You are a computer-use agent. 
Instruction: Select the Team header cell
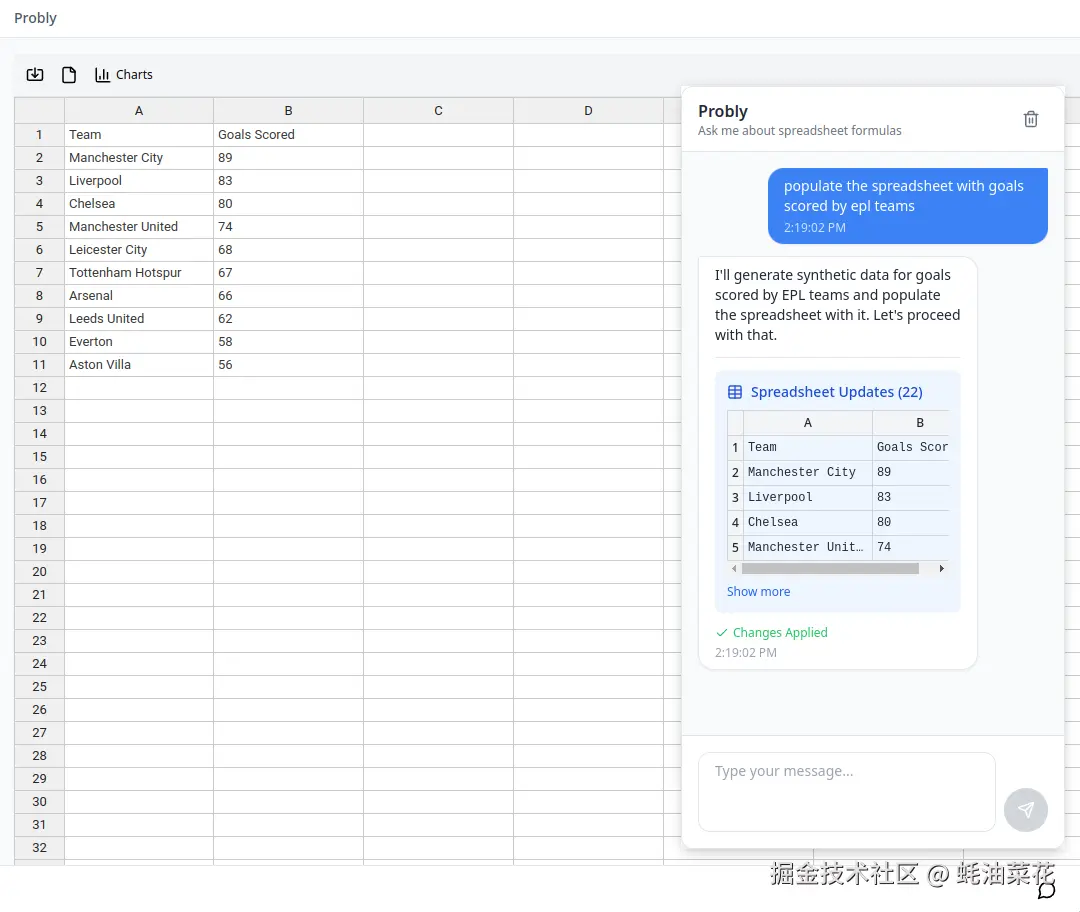(x=139, y=135)
